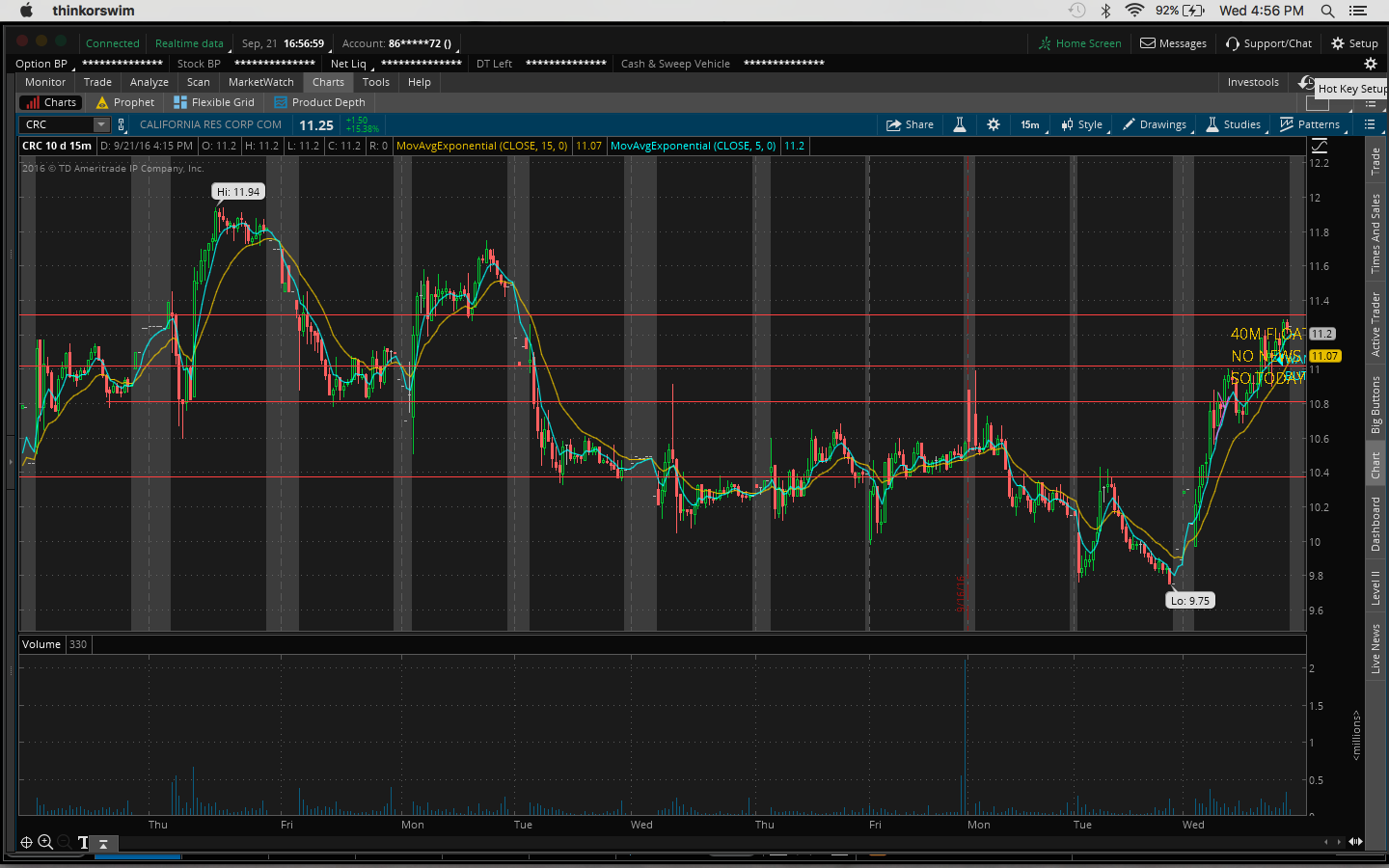This screenshot has height=868, width=1389.
Task: Toggle the Times And Sales side panel
Action: pos(1375,233)
